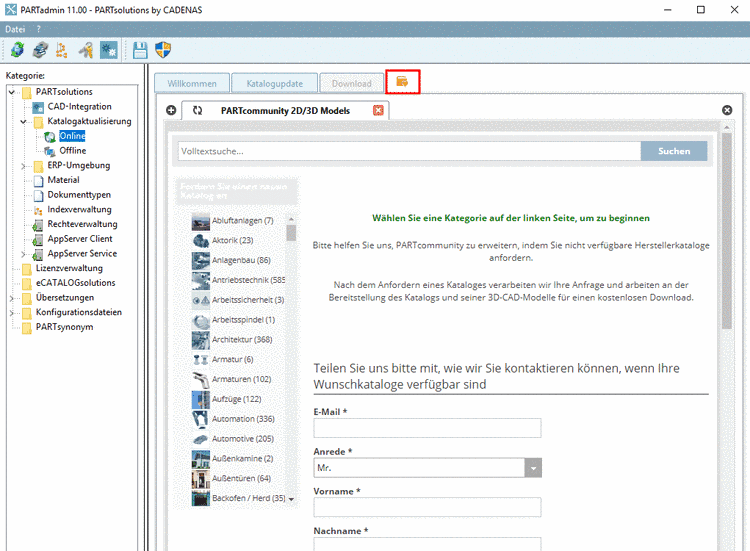Open the Datei menu
The height and width of the screenshot is (551, 750).
pos(15,29)
